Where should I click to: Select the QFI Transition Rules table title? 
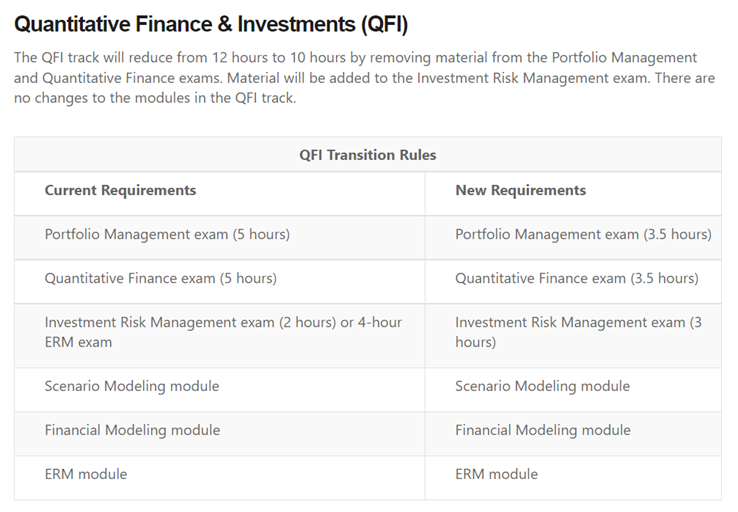(367, 155)
